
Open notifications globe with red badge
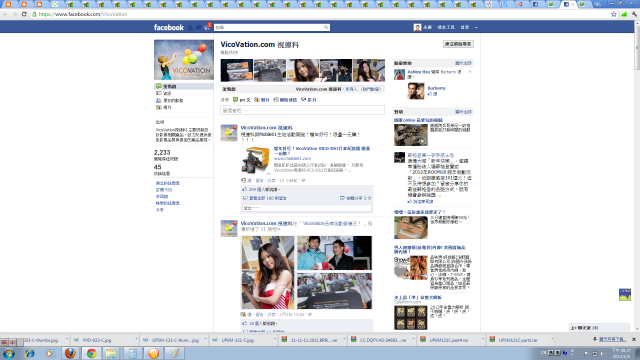(x=207, y=27)
